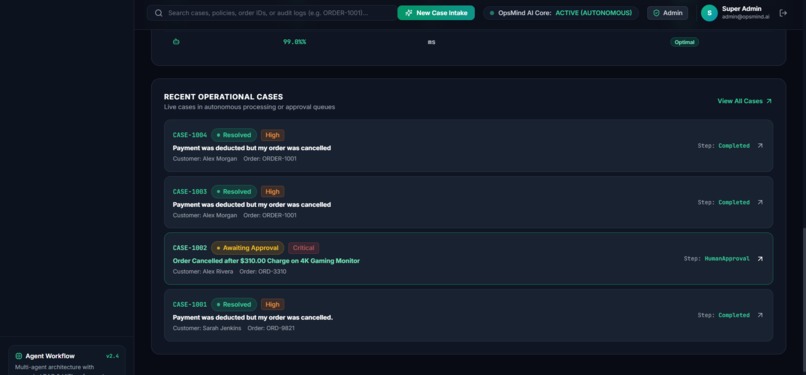Viewport: 806px width, 375px height.
Task: Click the High priority tag on CASE-1004
Action: coord(272,135)
